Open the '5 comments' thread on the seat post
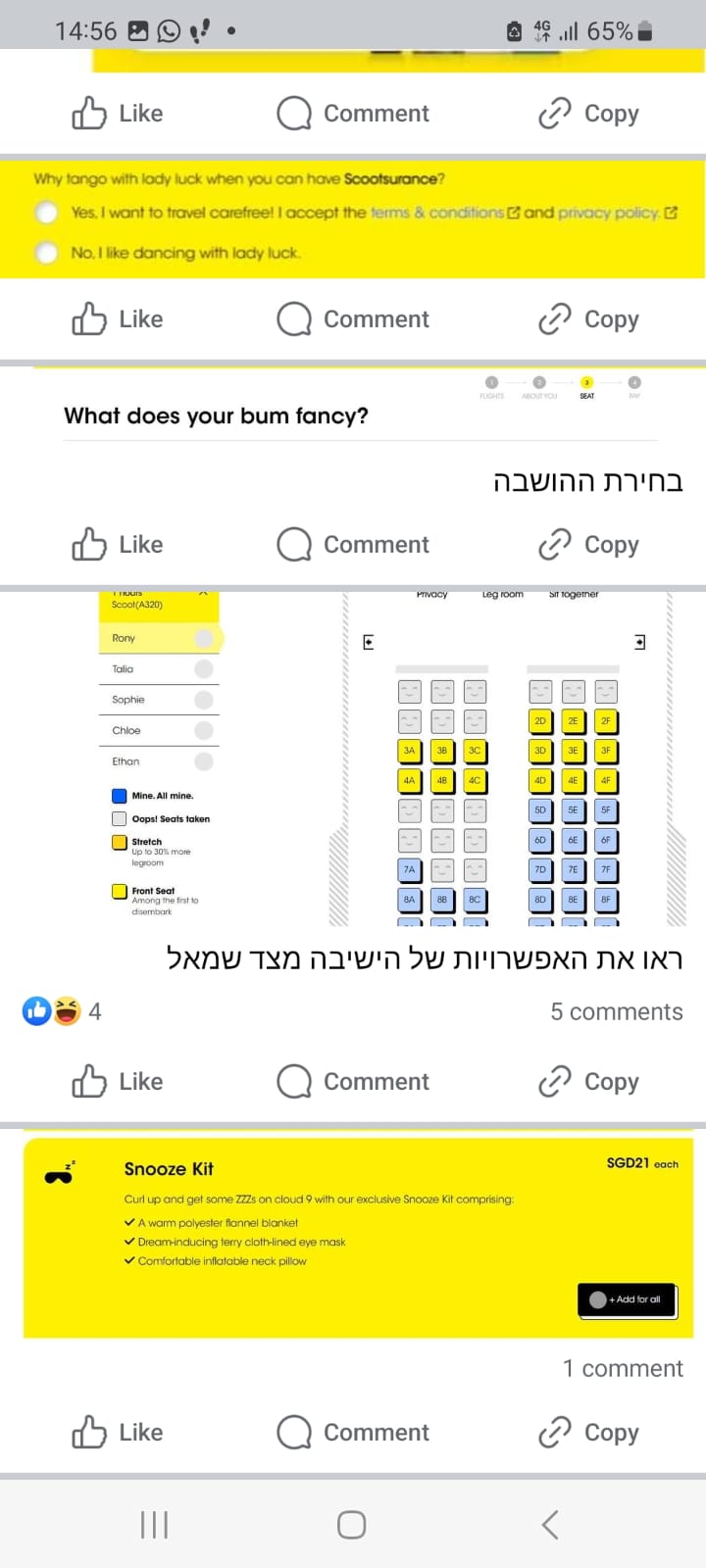The image size is (706, 1568). pyautogui.click(x=616, y=1011)
